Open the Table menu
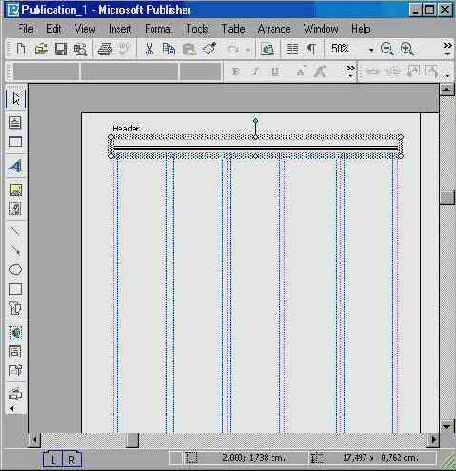 click(x=233, y=29)
